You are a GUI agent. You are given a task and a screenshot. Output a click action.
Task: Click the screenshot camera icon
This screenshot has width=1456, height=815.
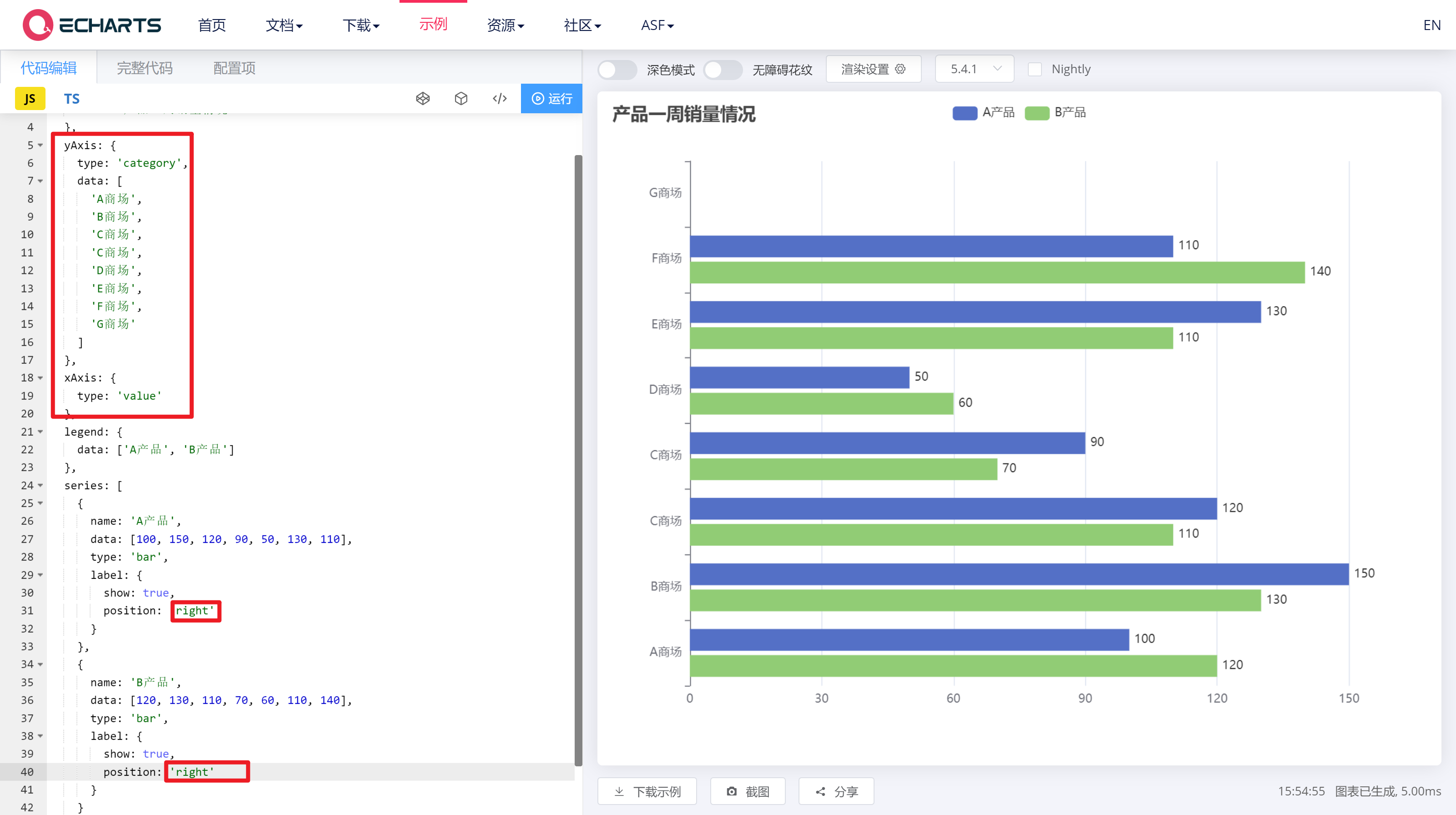coord(732,791)
